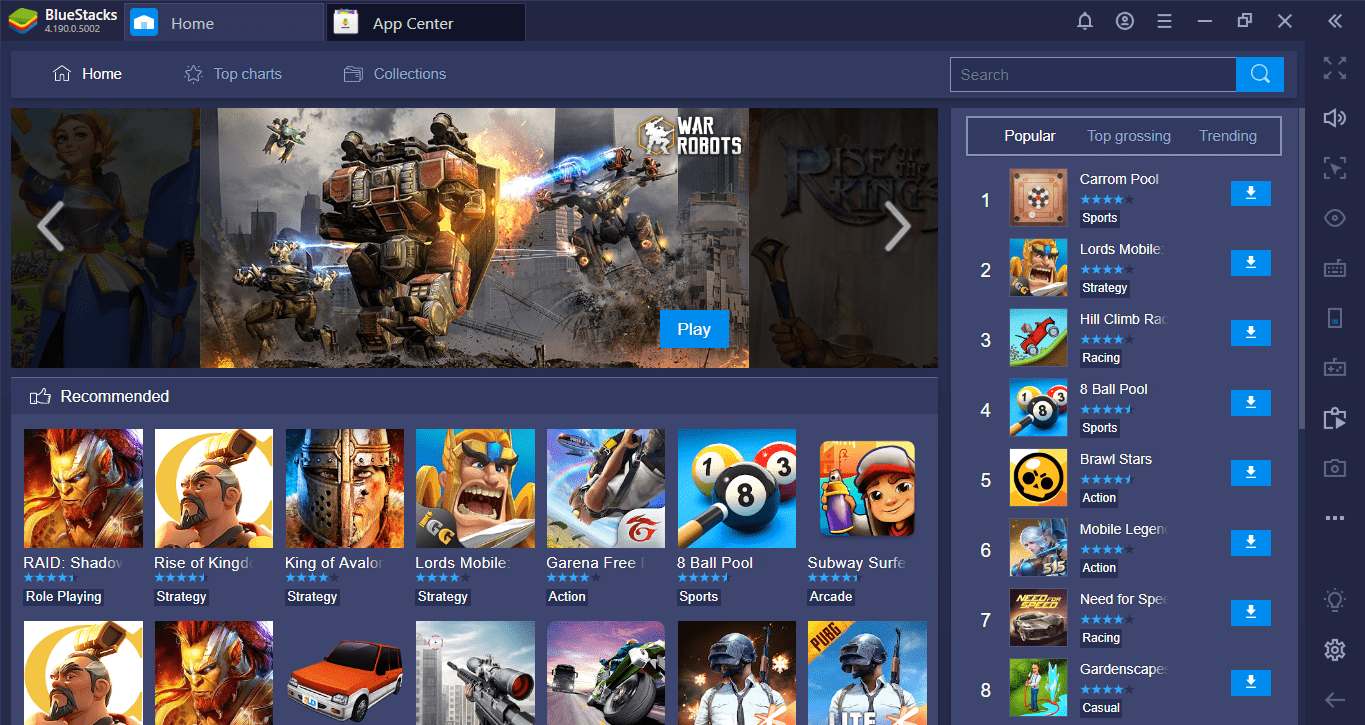The image size is (1365, 725).
Task: Open Rise of Kingdoms recommended thumbnail
Action: (x=214, y=488)
